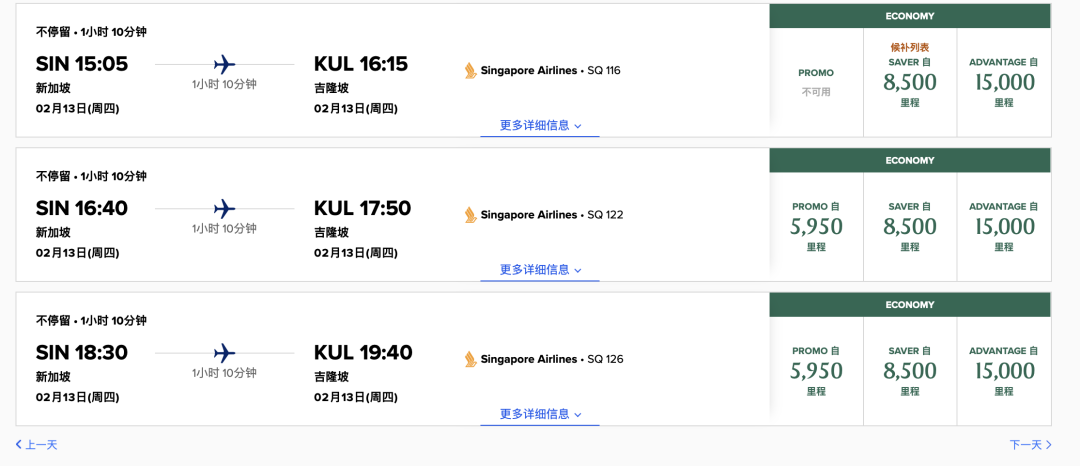Click the Singapore Airlines logo for SQ 116
The width and height of the screenshot is (1080, 466).
pos(470,70)
